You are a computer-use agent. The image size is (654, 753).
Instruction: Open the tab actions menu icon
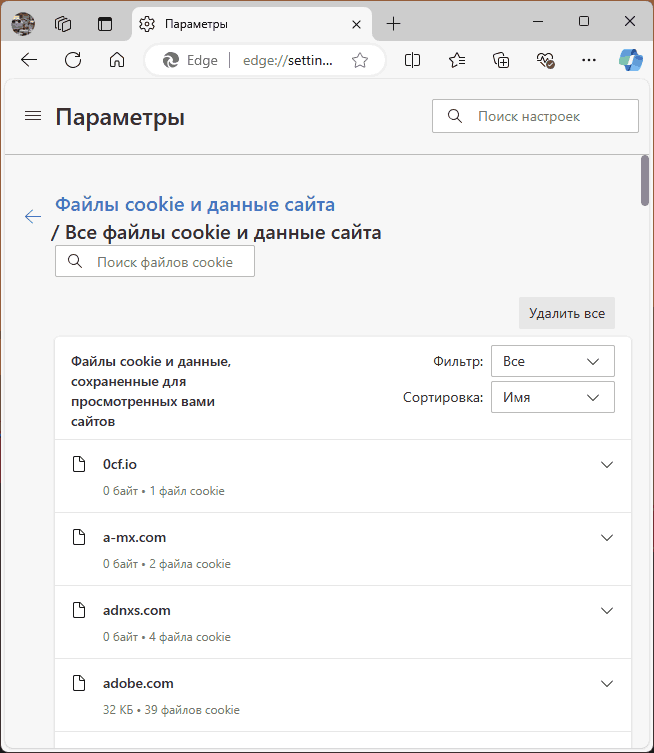105,24
